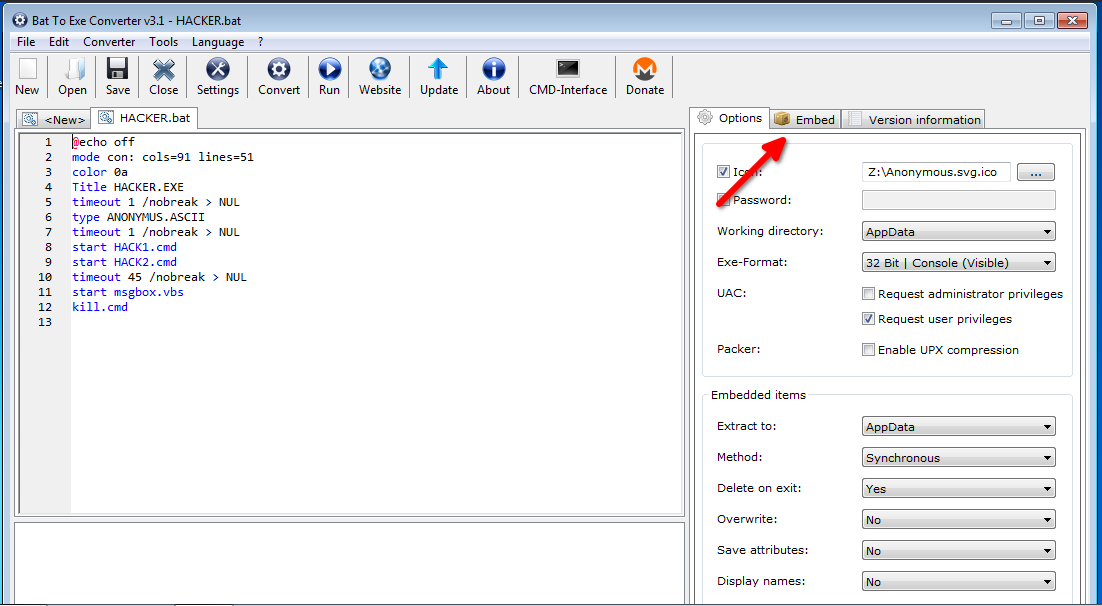This screenshot has width=1102, height=606.
Task: Click the New file toolbar icon
Action: point(27,77)
